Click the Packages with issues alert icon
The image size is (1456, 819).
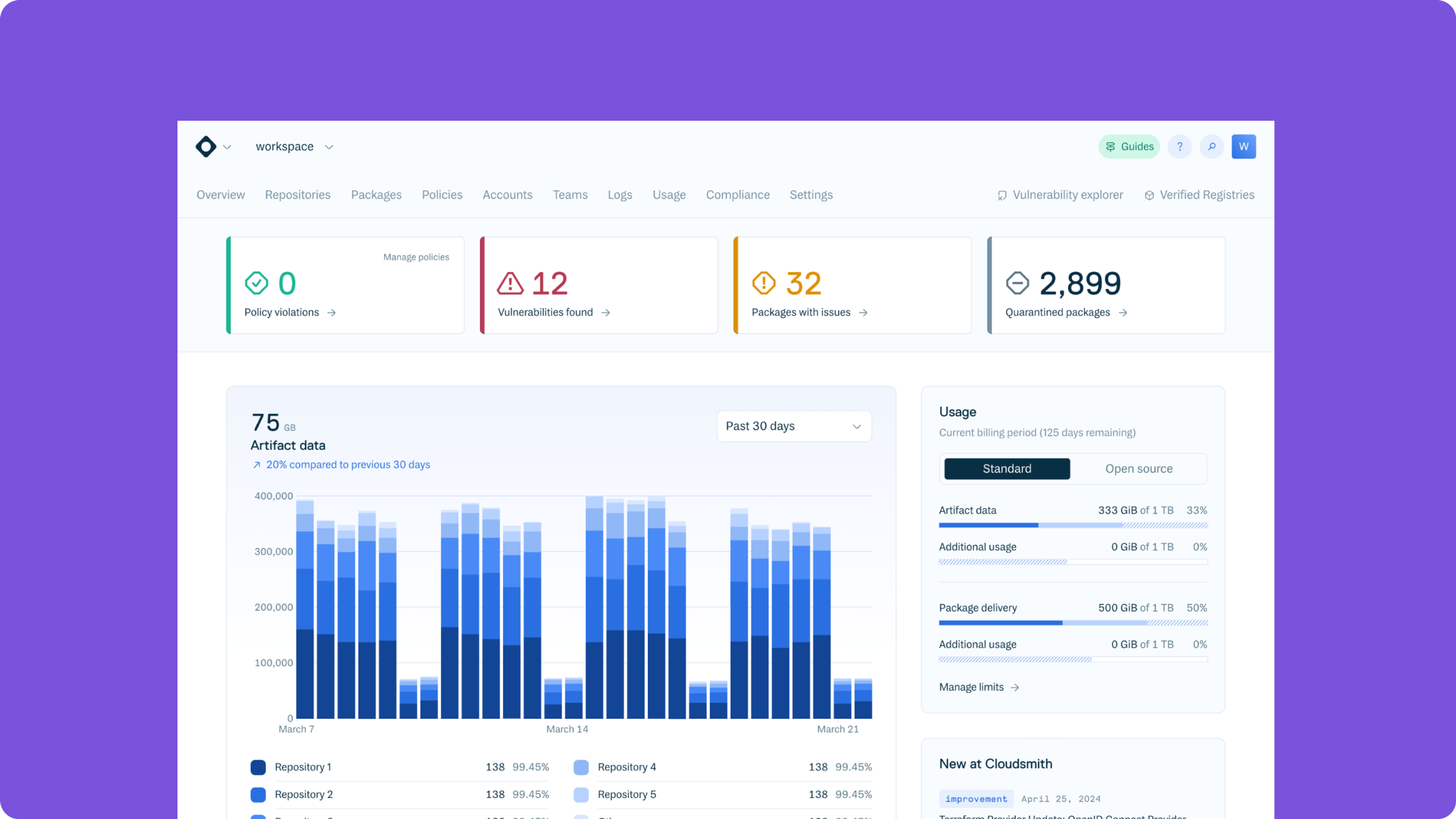tap(764, 283)
